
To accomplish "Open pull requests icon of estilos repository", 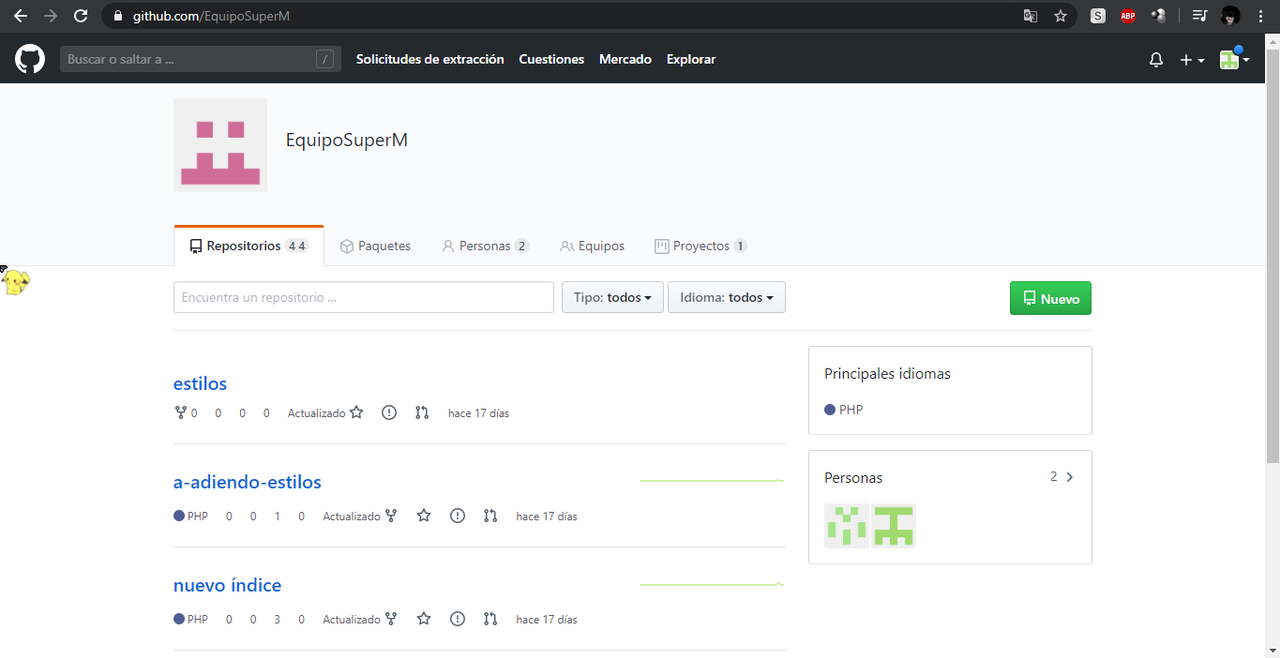I will point(422,413).
